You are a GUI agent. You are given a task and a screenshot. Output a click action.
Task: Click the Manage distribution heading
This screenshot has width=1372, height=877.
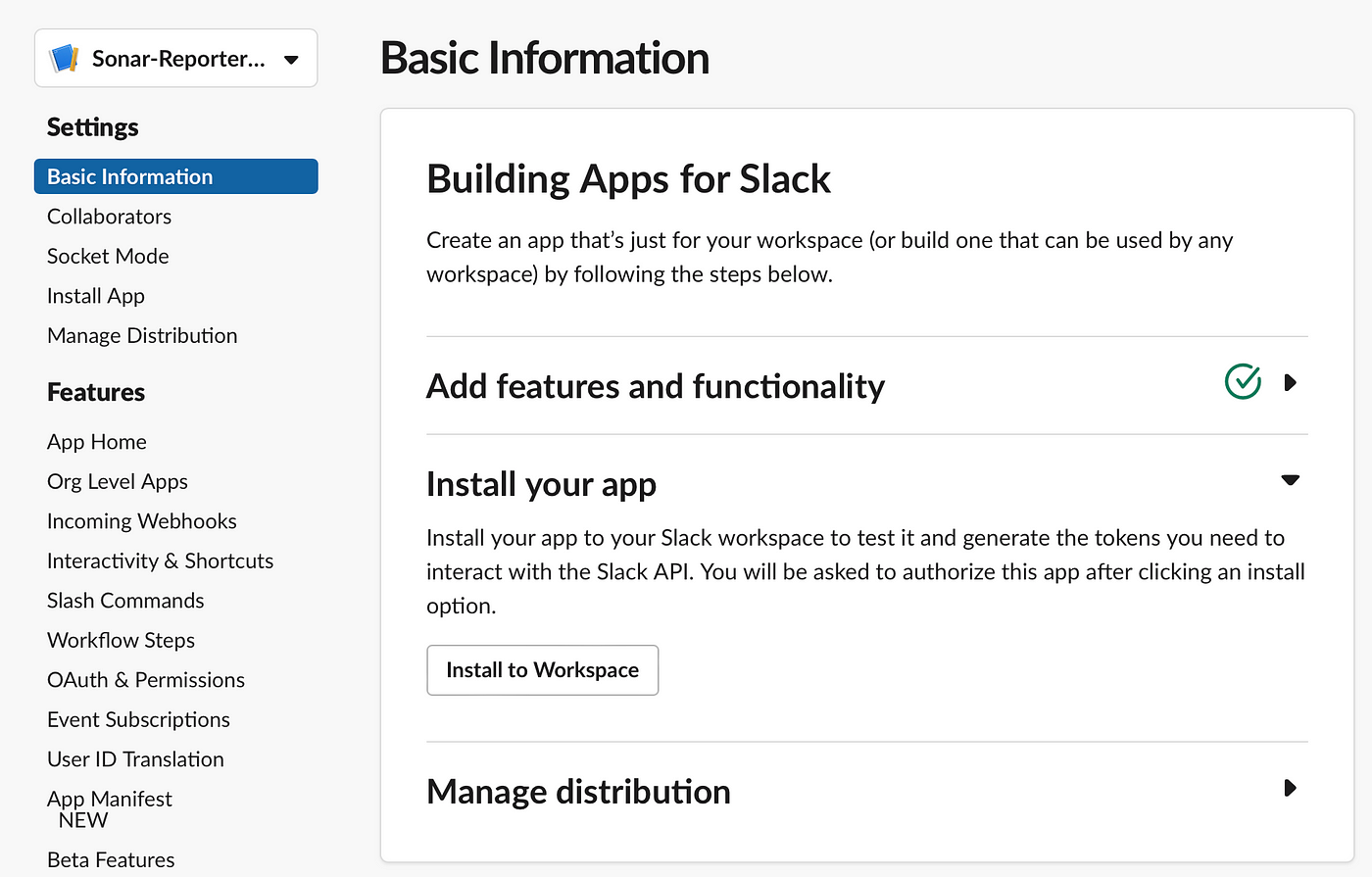[x=578, y=792]
